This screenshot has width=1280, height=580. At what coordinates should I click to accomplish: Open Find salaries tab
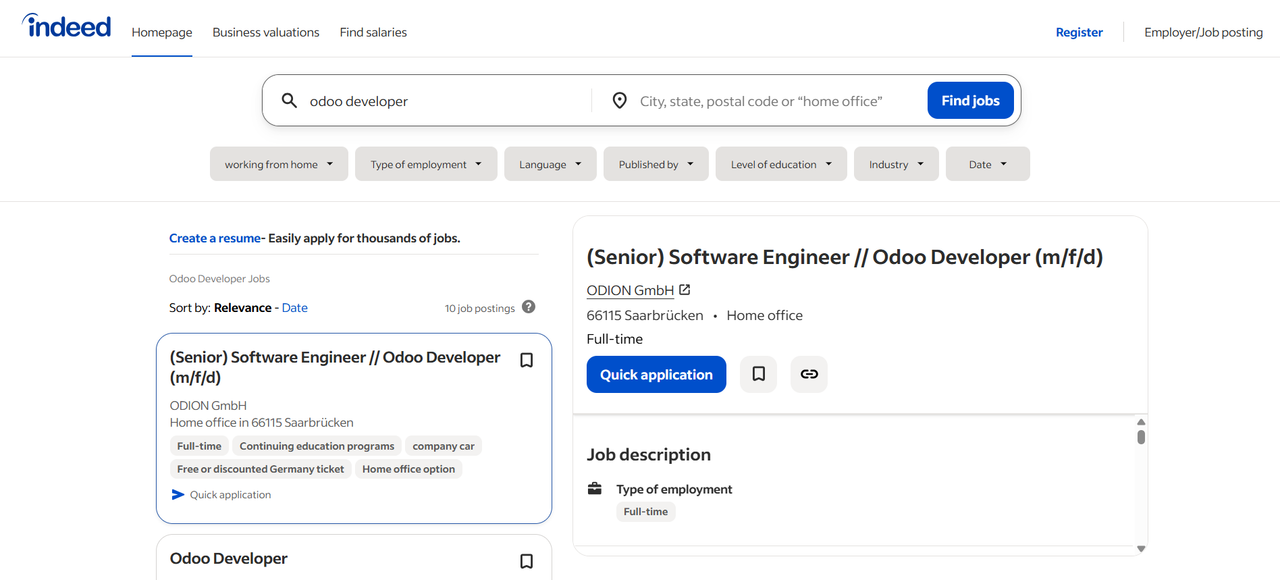[x=373, y=32]
